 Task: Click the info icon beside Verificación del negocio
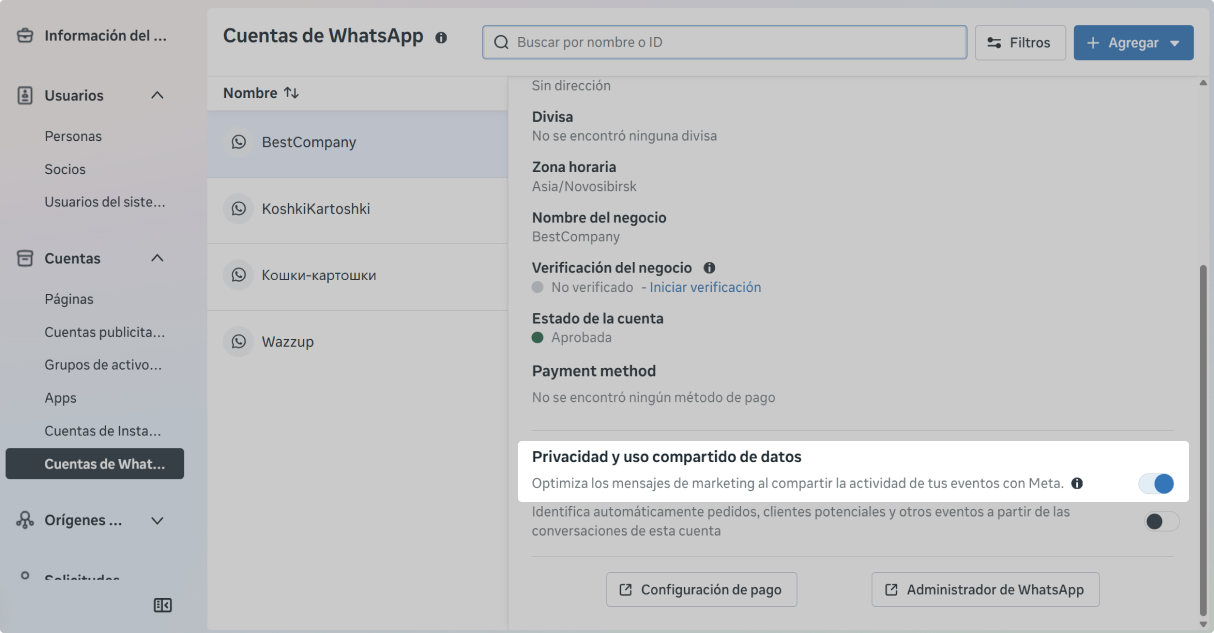pyautogui.click(x=709, y=267)
